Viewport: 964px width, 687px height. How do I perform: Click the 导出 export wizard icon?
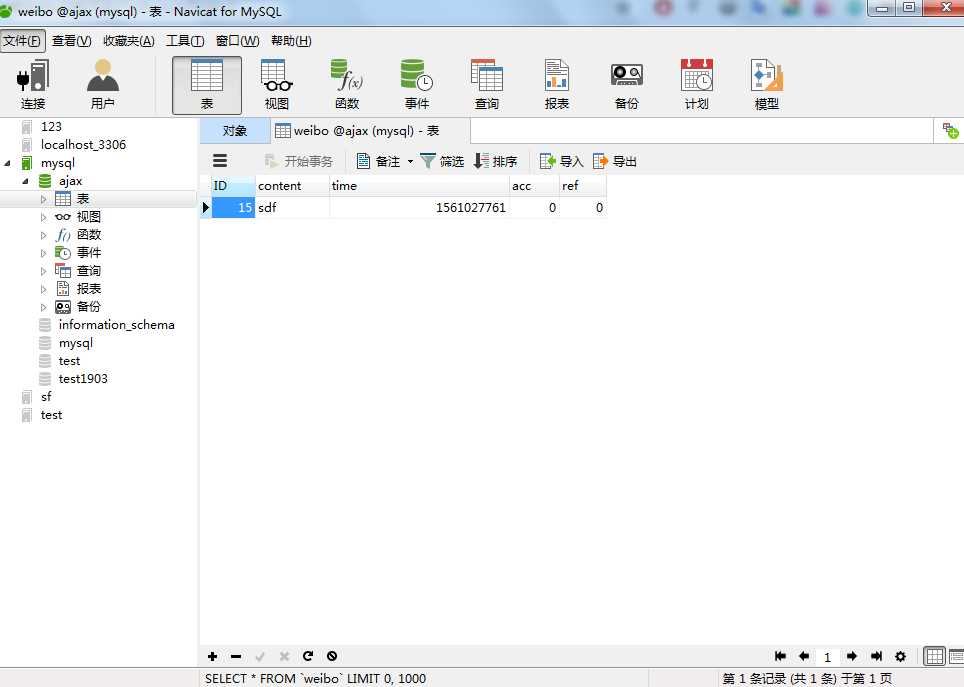click(x=601, y=161)
